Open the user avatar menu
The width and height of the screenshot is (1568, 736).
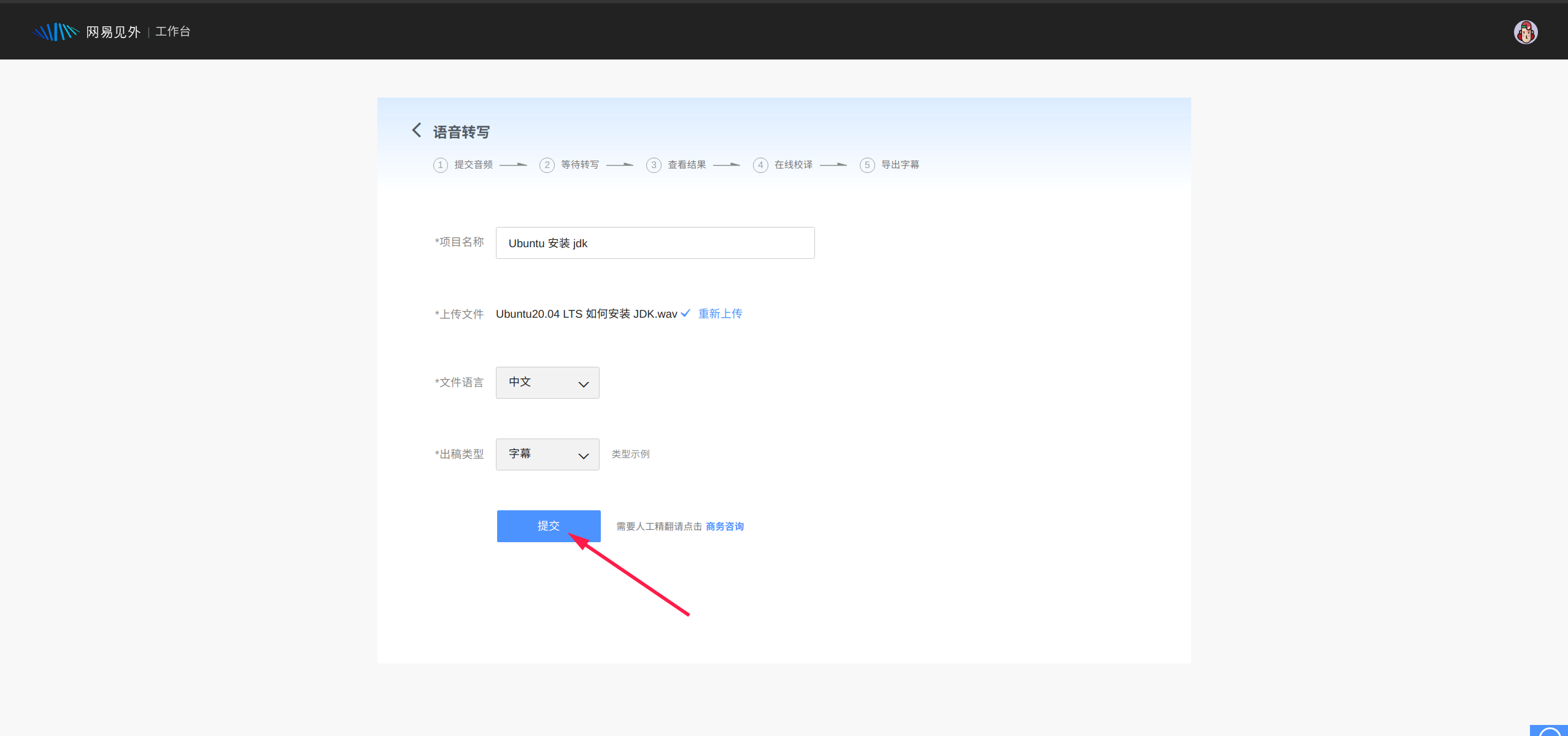click(1525, 32)
